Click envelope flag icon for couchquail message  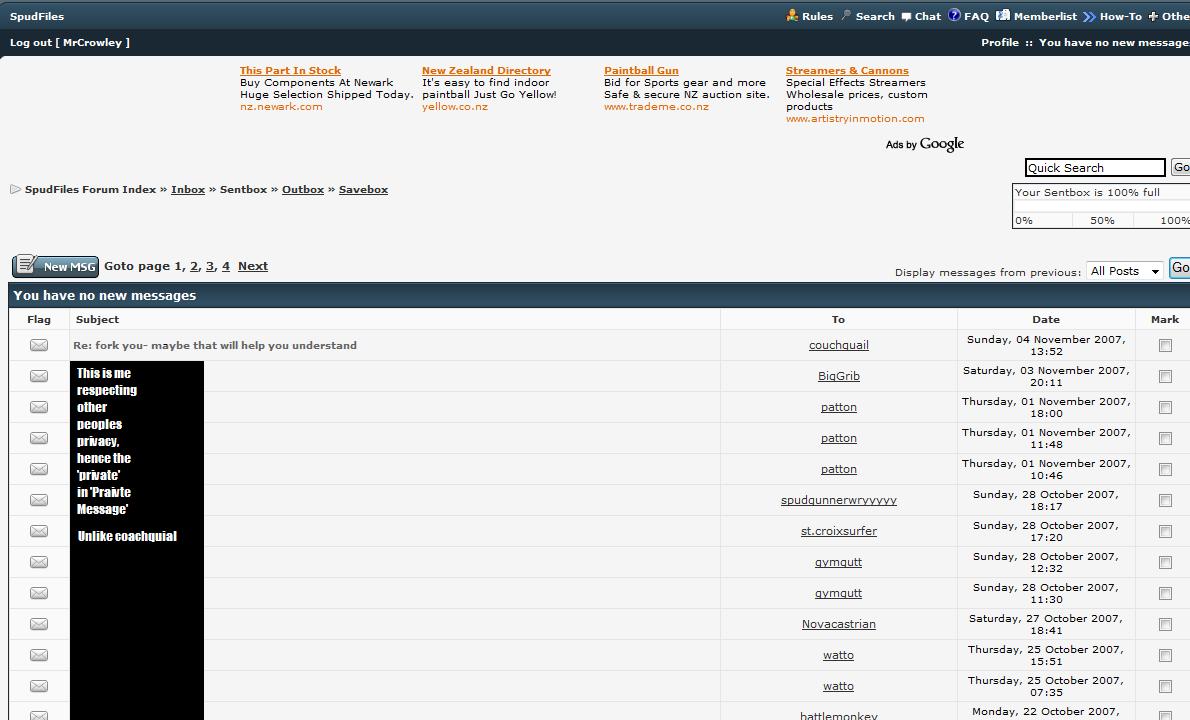[39, 345]
